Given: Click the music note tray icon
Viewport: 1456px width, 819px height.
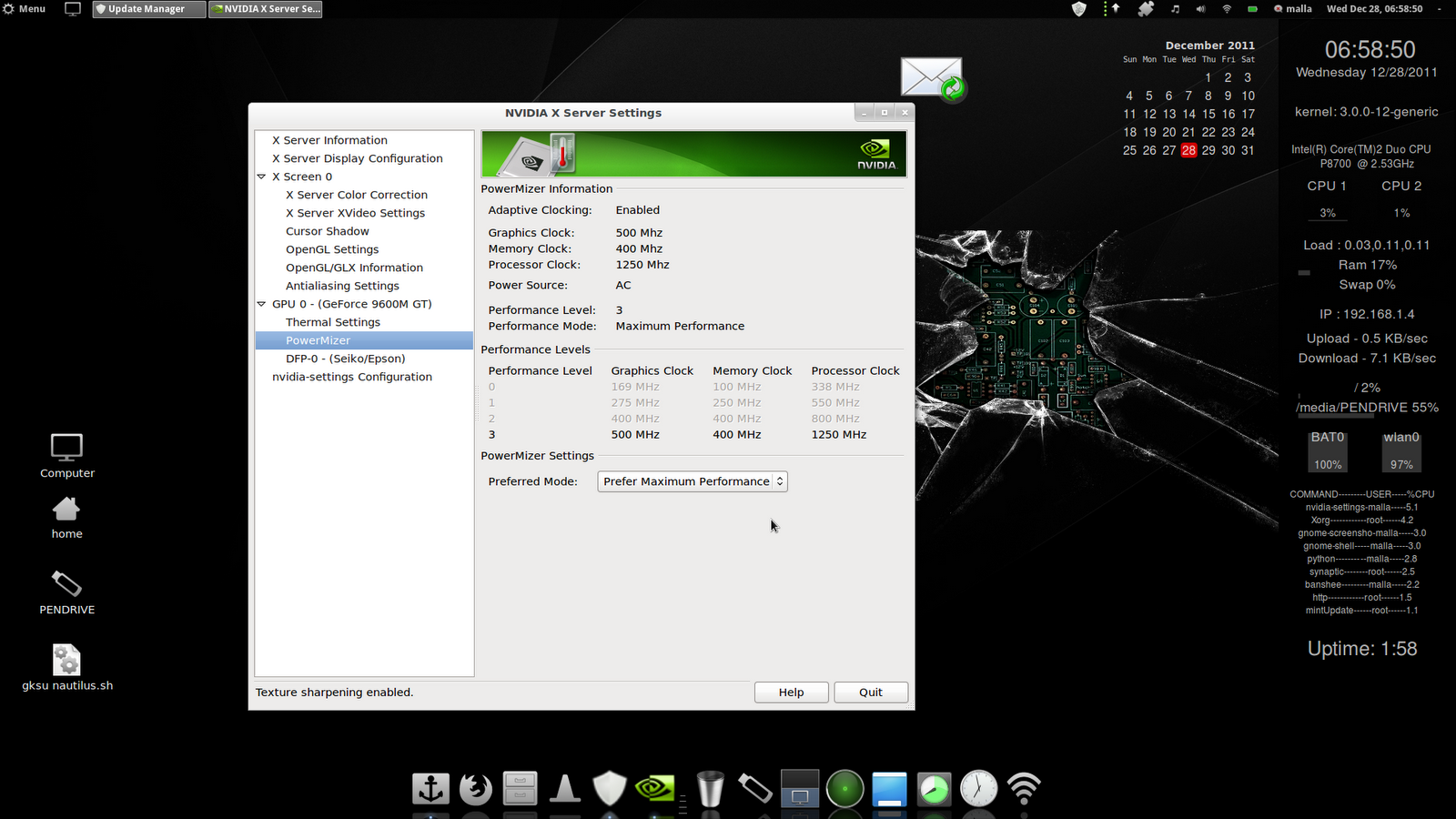Looking at the screenshot, I should tap(1175, 8).
